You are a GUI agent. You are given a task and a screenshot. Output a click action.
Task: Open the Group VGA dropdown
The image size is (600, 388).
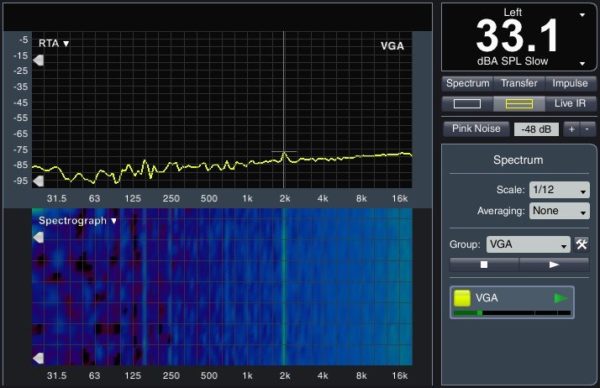point(528,245)
